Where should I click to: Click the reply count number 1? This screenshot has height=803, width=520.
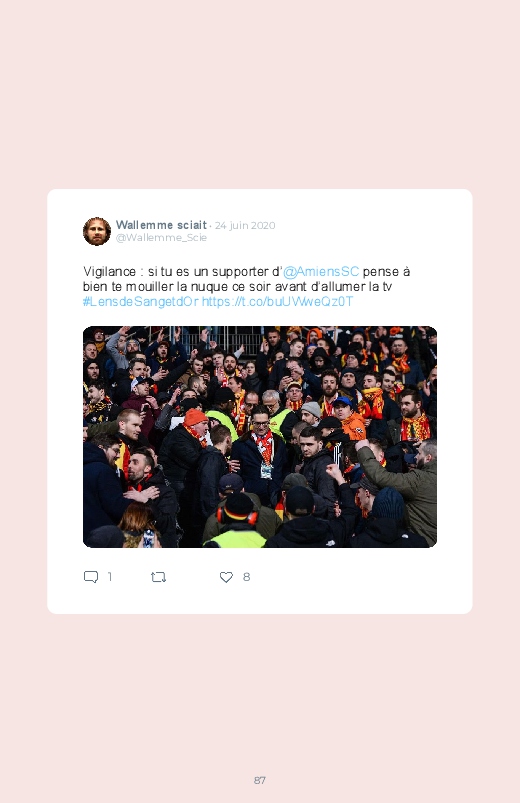pos(110,577)
